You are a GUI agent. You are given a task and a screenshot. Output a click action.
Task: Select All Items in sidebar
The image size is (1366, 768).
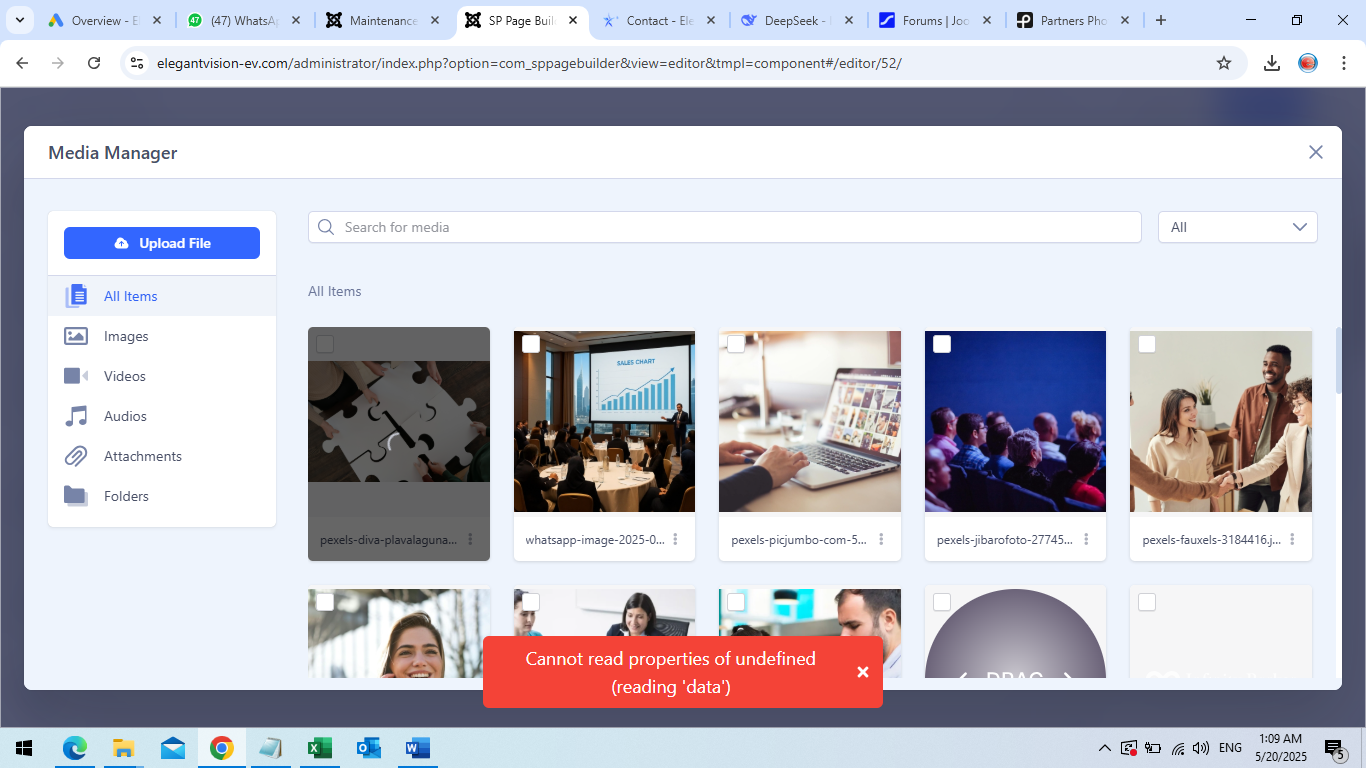tap(130, 296)
